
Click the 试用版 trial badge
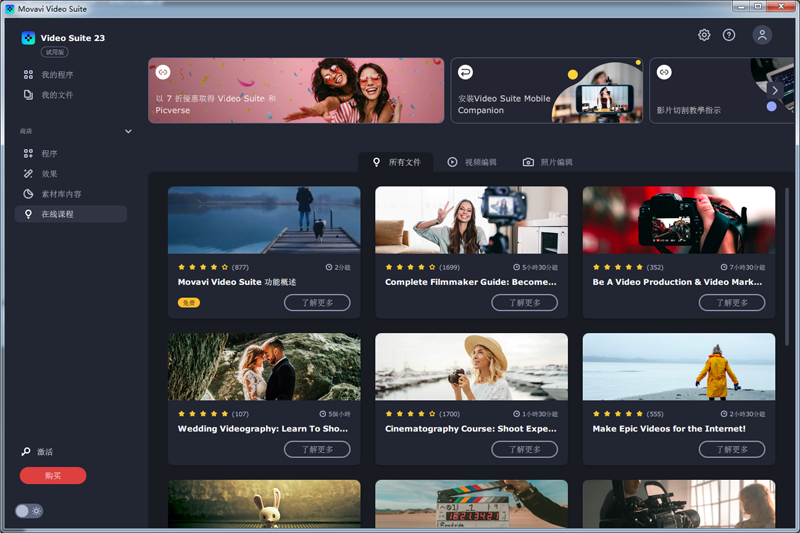[55, 52]
